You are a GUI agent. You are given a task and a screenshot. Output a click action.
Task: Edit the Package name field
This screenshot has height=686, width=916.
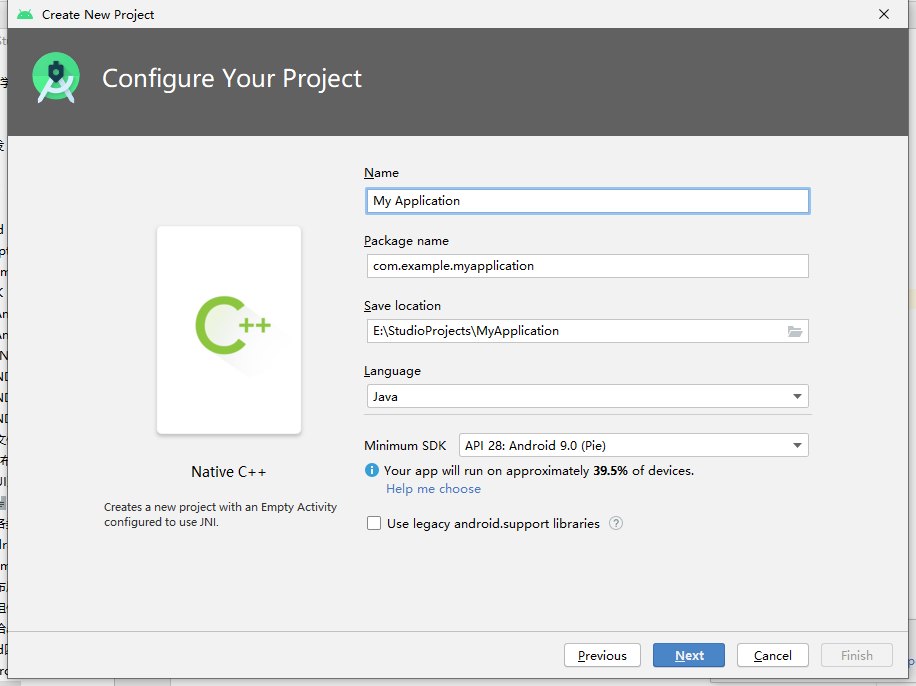coord(588,266)
